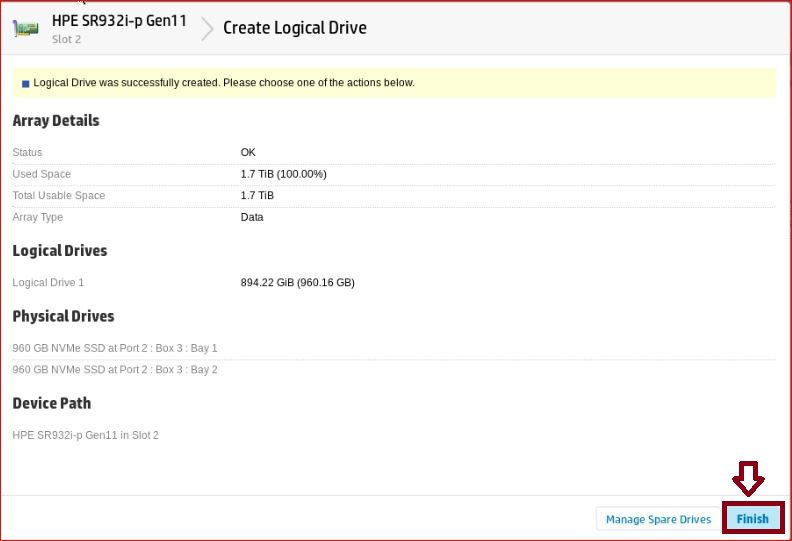Click the red downward arrow above Finish
This screenshot has width=792, height=541.
748,478
